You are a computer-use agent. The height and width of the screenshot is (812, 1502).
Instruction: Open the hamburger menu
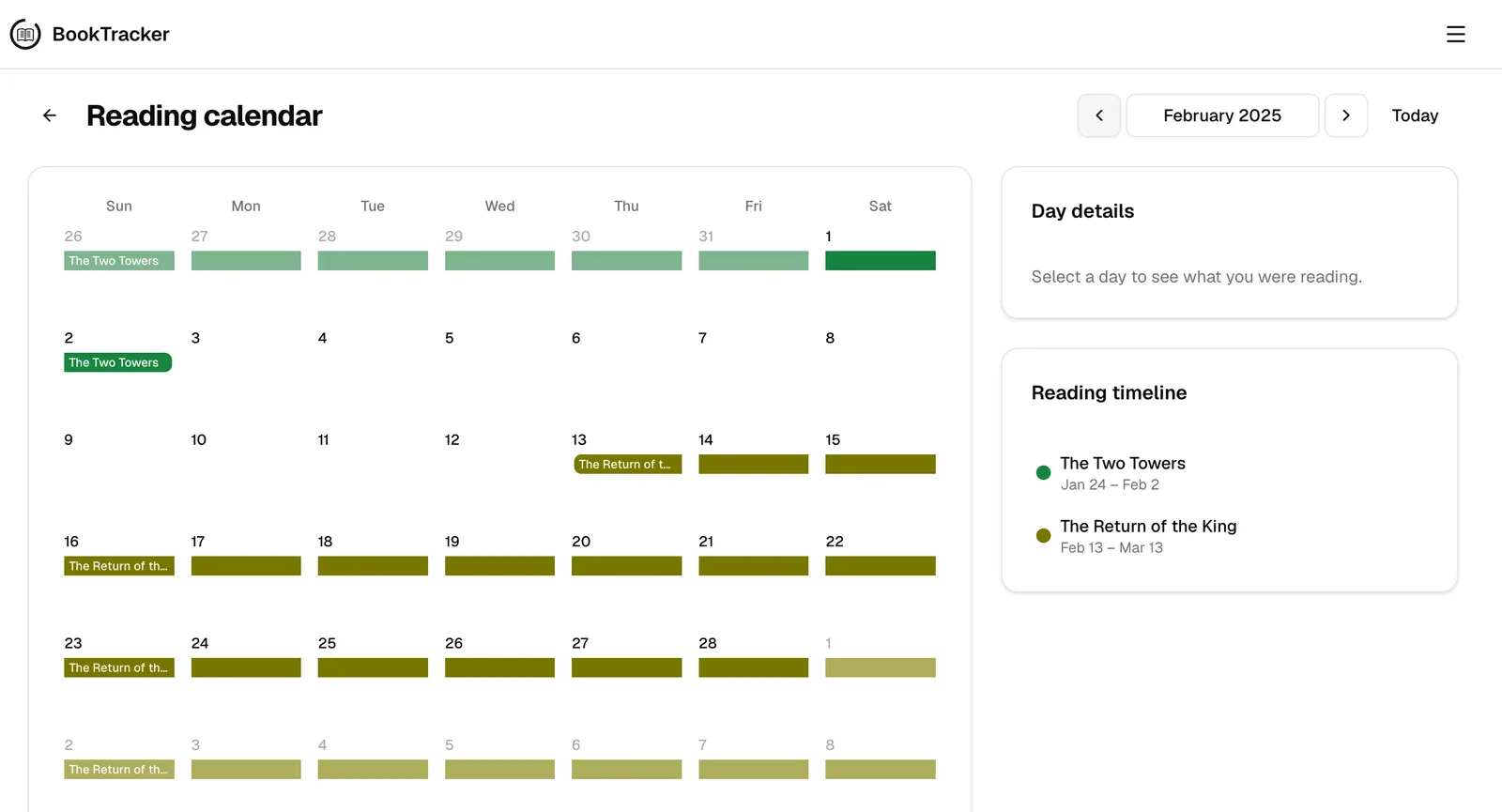click(1455, 35)
